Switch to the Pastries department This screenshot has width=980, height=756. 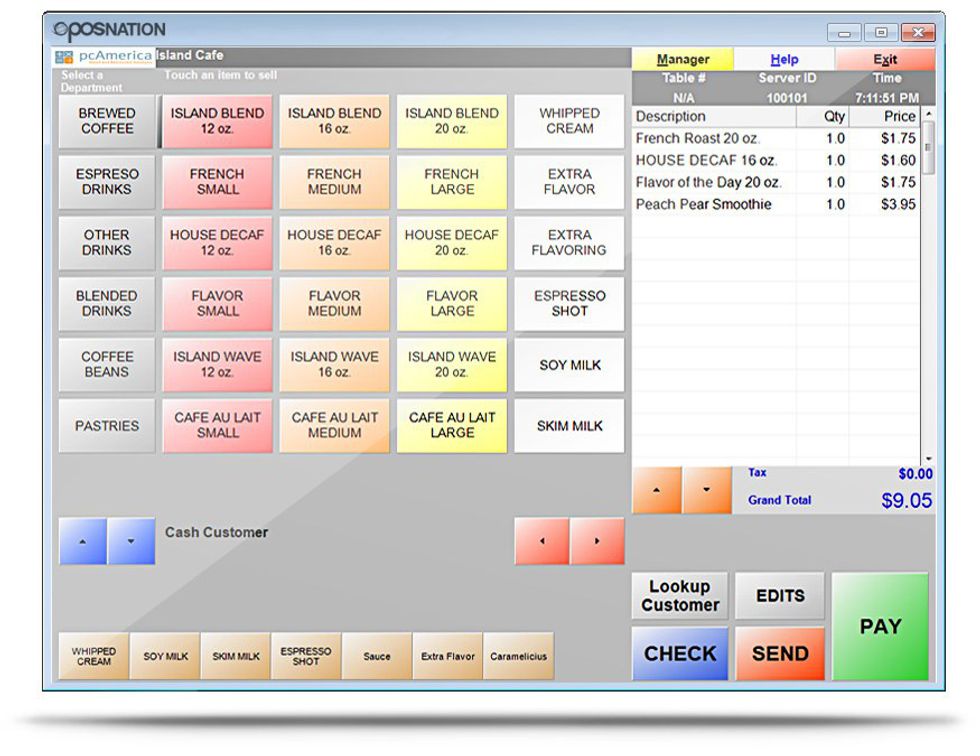[107, 426]
